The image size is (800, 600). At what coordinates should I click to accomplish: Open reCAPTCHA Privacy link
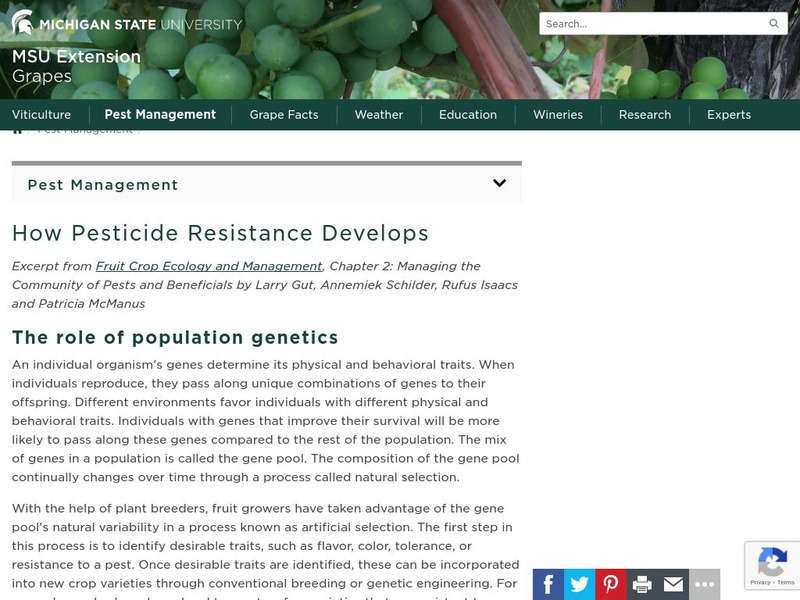[x=760, y=582]
